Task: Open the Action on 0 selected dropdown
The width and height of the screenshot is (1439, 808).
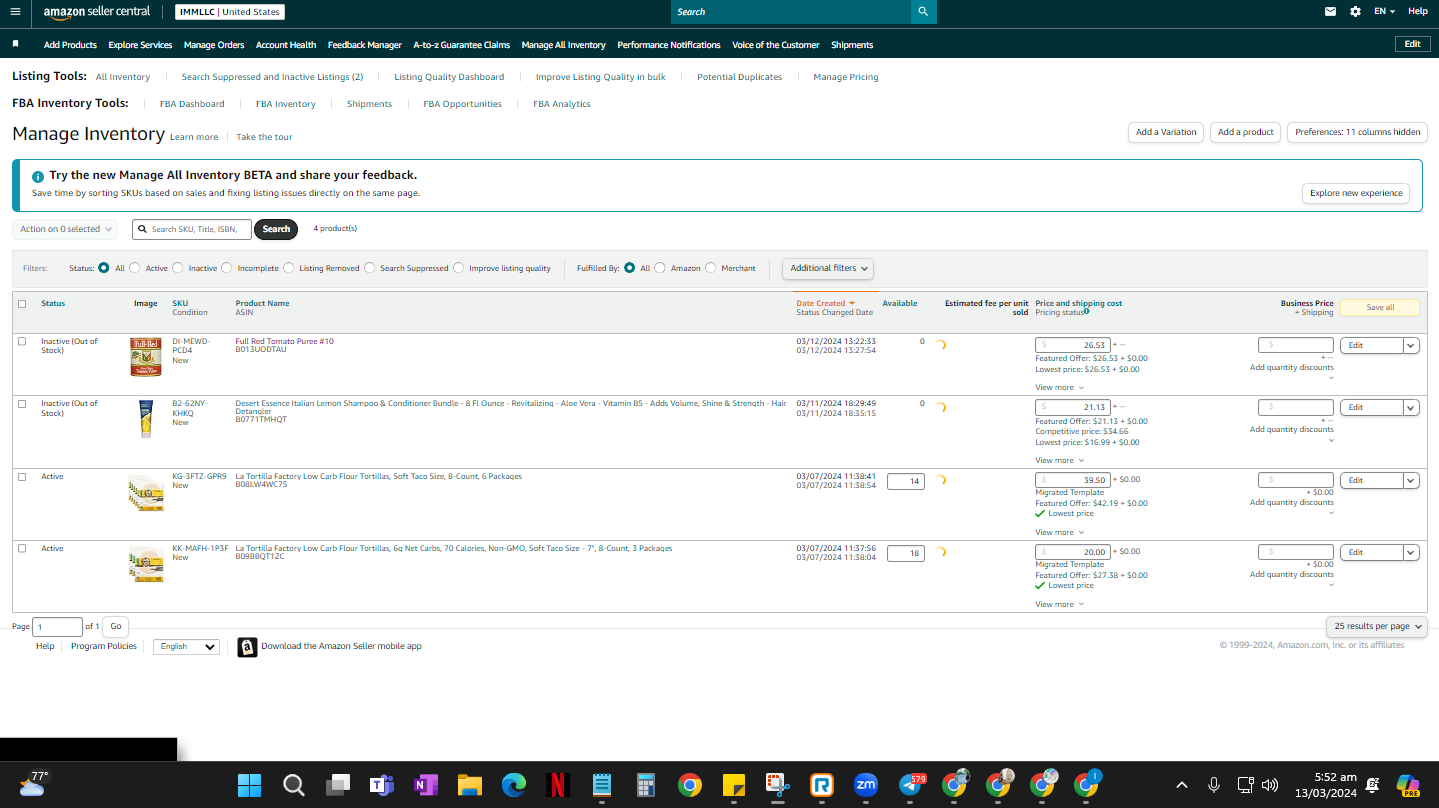Action: 66,229
